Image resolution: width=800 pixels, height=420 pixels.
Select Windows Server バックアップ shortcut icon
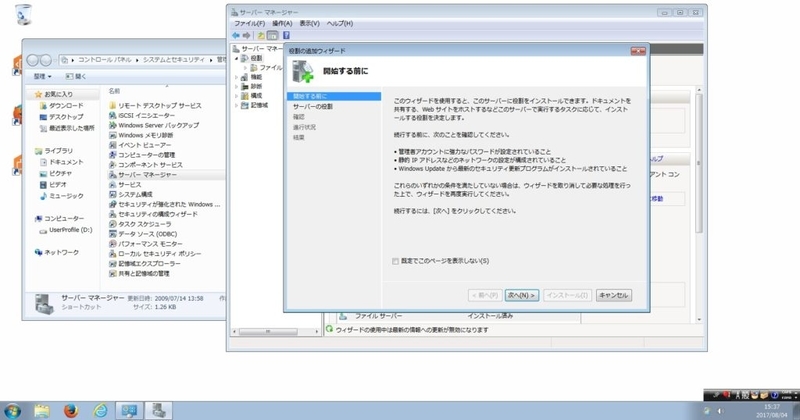113,125
